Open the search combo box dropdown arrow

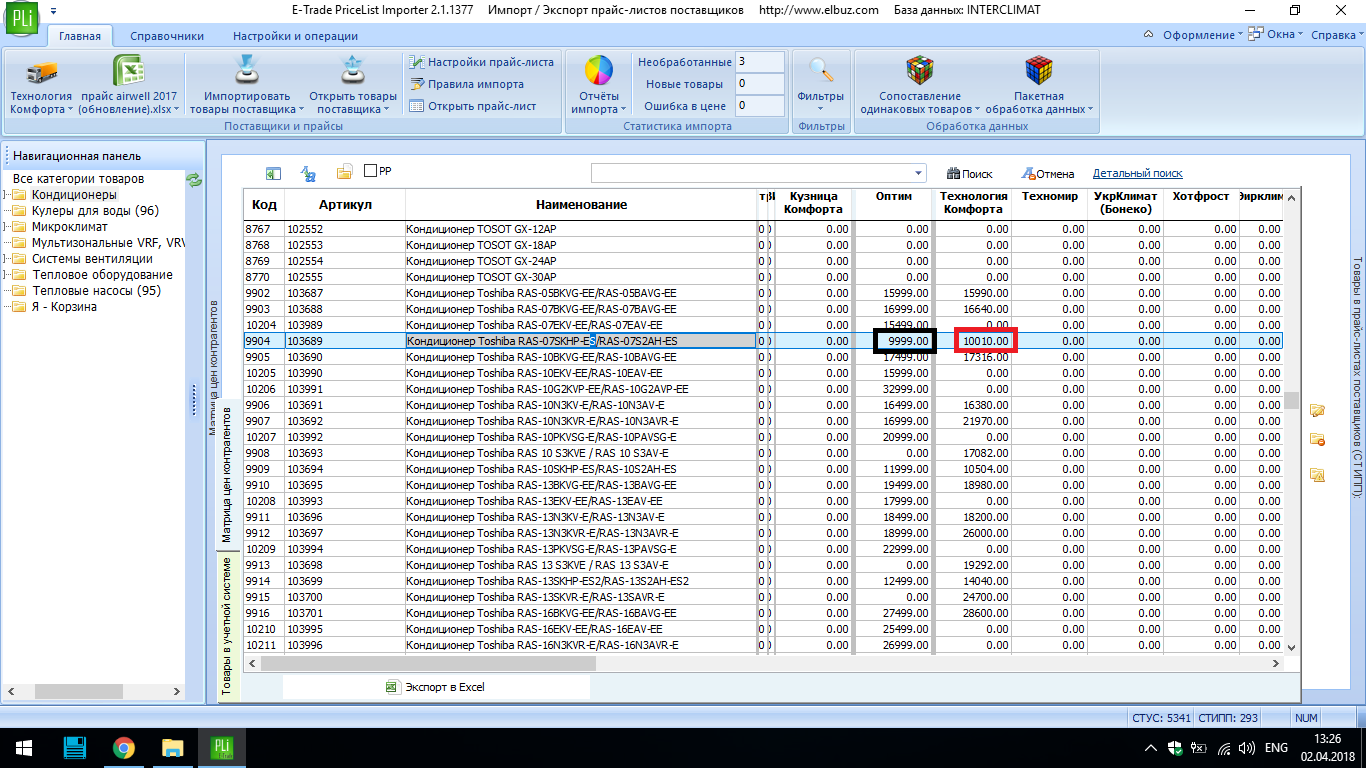pos(918,173)
